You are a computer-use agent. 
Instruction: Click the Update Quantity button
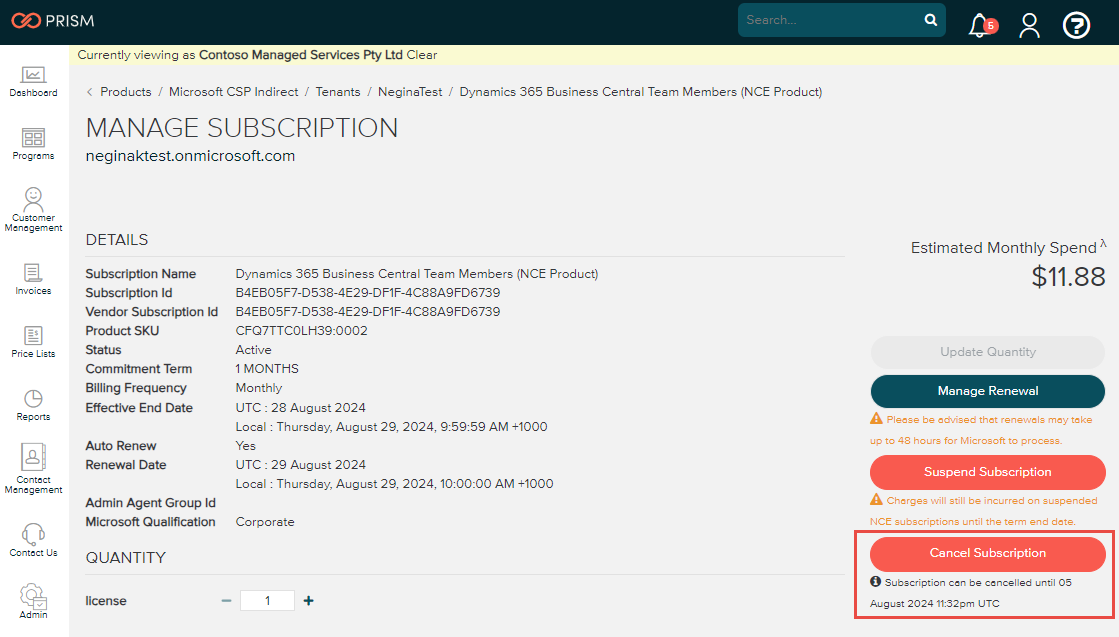(x=988, y=352)
